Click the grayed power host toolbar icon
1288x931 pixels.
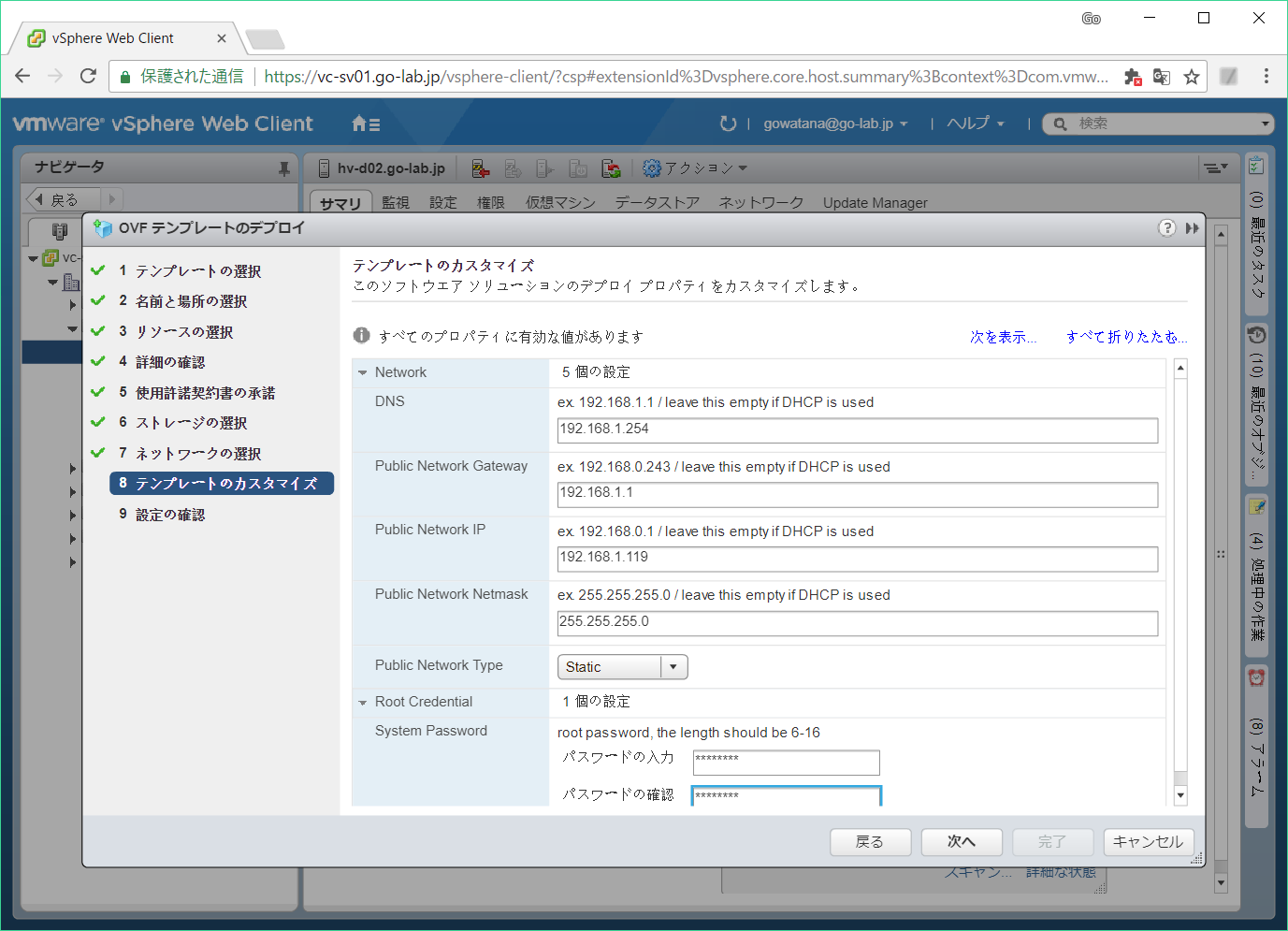point(578,168)
